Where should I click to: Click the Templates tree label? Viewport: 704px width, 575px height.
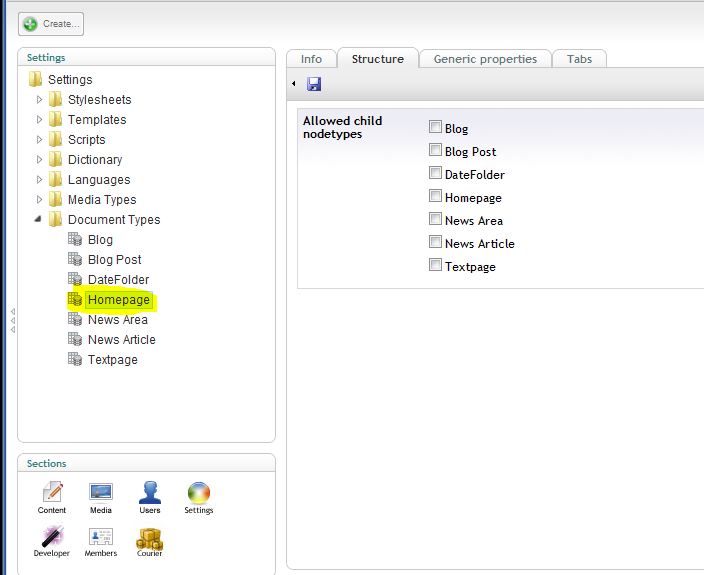[x=97, y=120]
